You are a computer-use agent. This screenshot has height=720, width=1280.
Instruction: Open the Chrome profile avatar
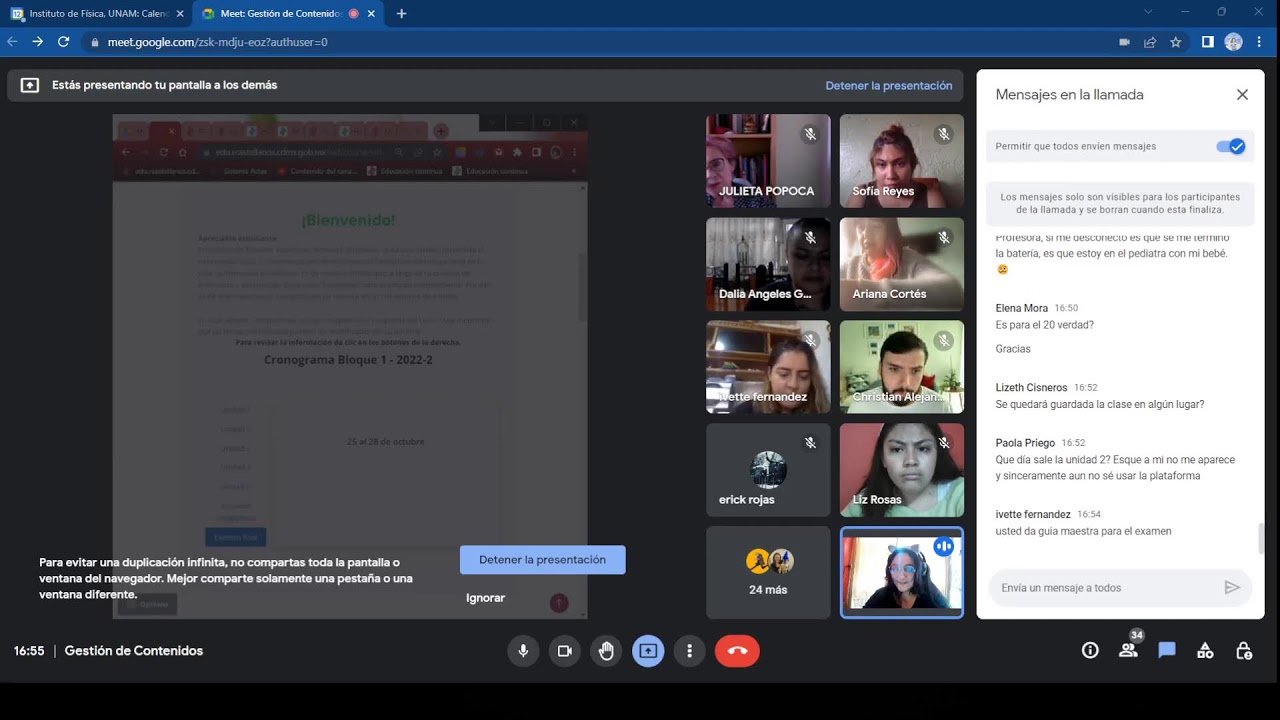click(x=1234, y=42)
